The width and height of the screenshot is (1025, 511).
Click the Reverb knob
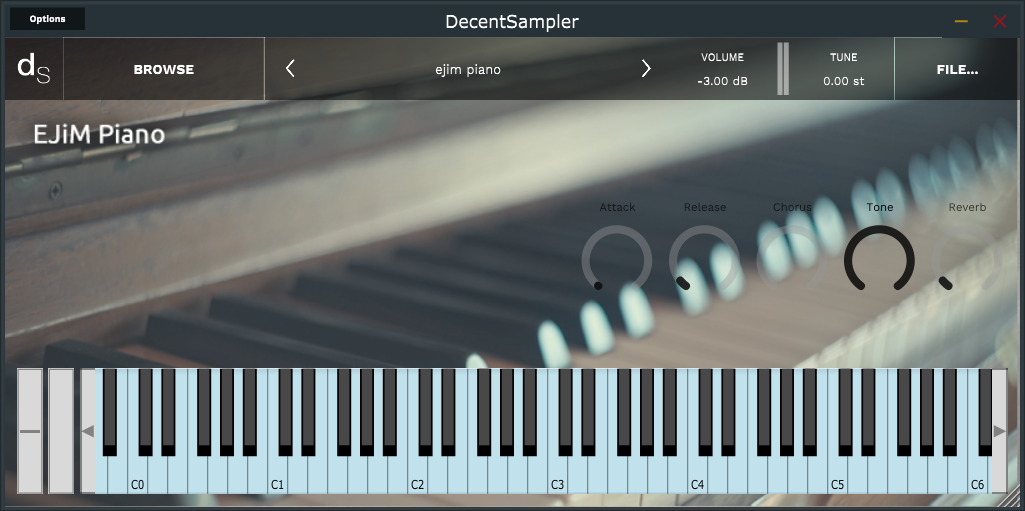click(x=967, y=259)
